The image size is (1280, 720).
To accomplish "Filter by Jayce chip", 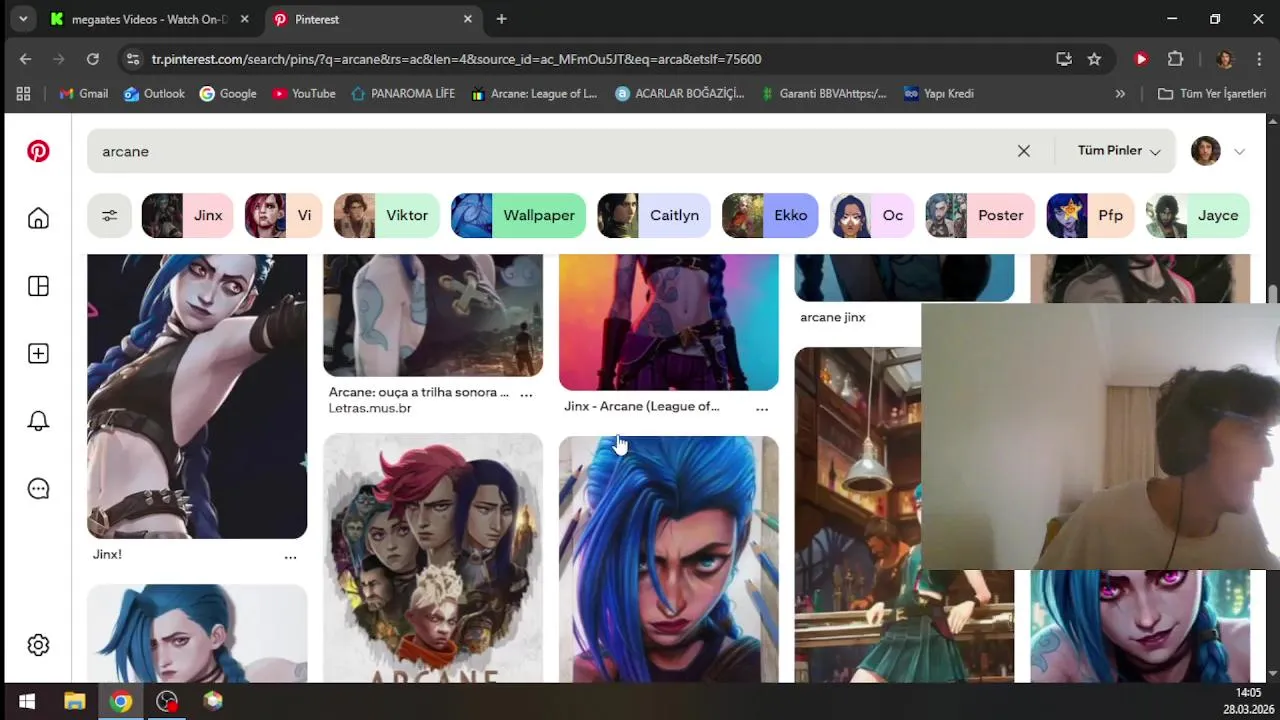I will click(1198, 215).
